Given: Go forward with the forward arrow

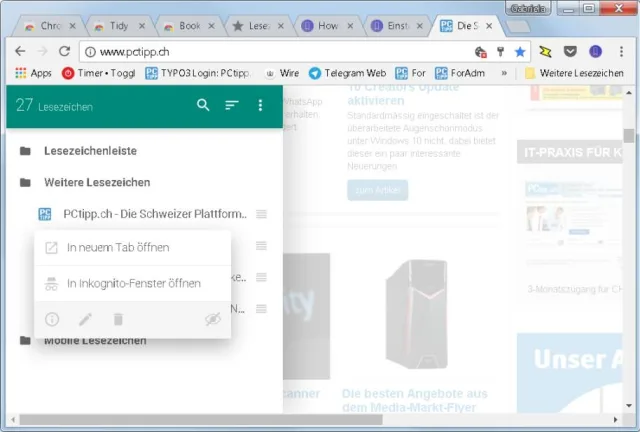Looking at the screenshot, I should (42, 51).
